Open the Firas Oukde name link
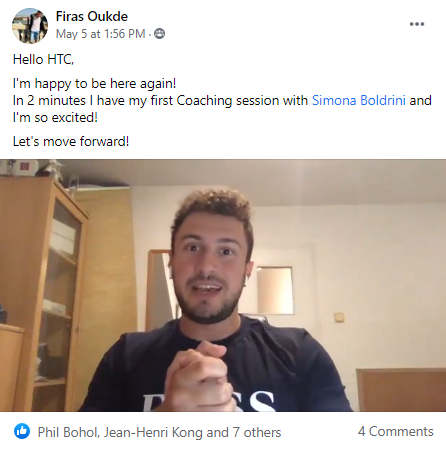 coord(92,16)
